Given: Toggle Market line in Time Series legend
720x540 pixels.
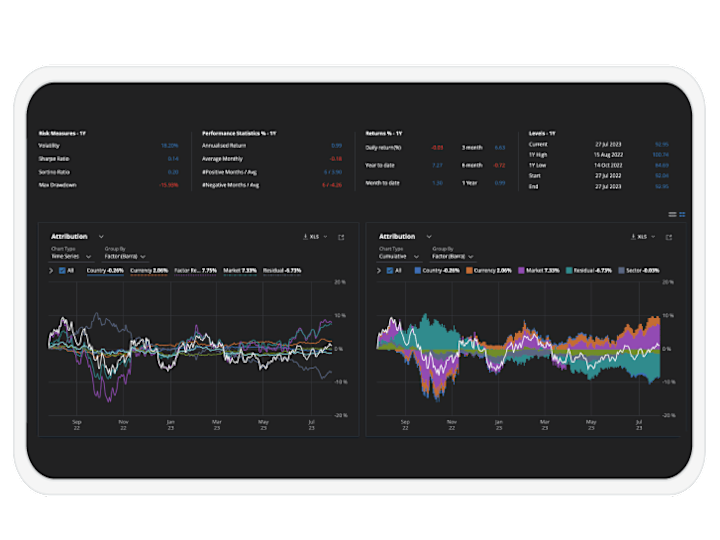Looking at the screenshot, I should [x=240, y=271].
